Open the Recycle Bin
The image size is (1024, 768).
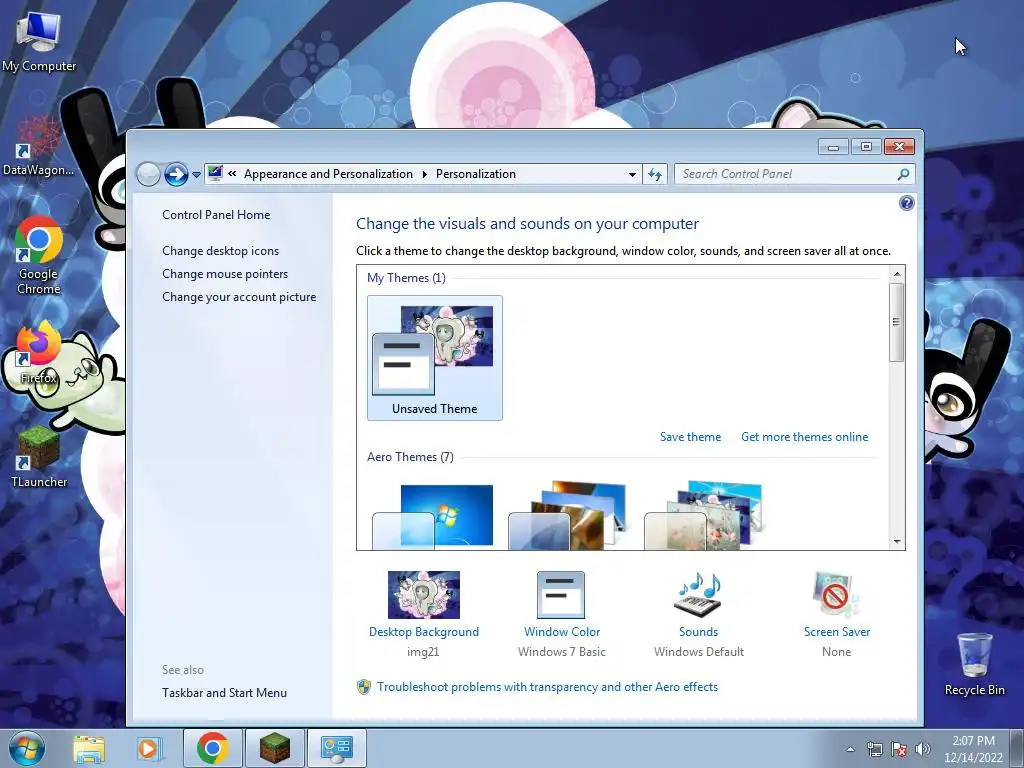974,665
